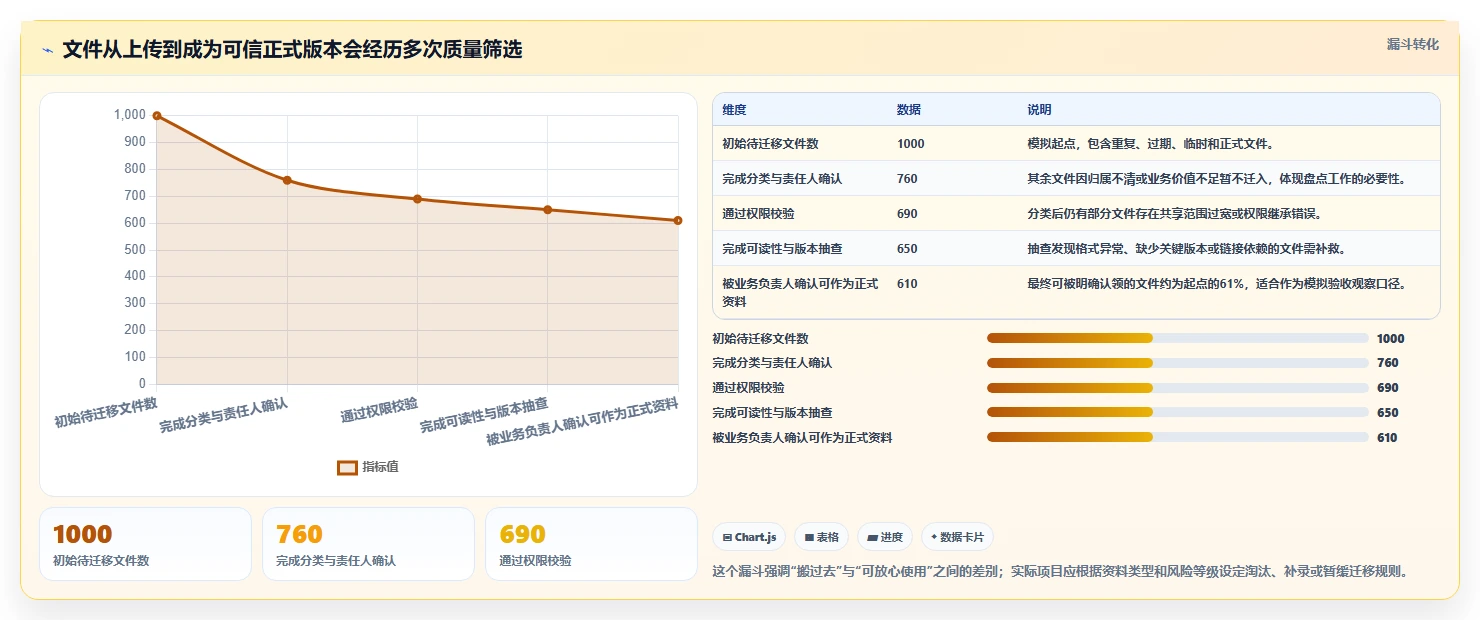
Task: Click the 维度 table column header
Action: coord(734,110)
